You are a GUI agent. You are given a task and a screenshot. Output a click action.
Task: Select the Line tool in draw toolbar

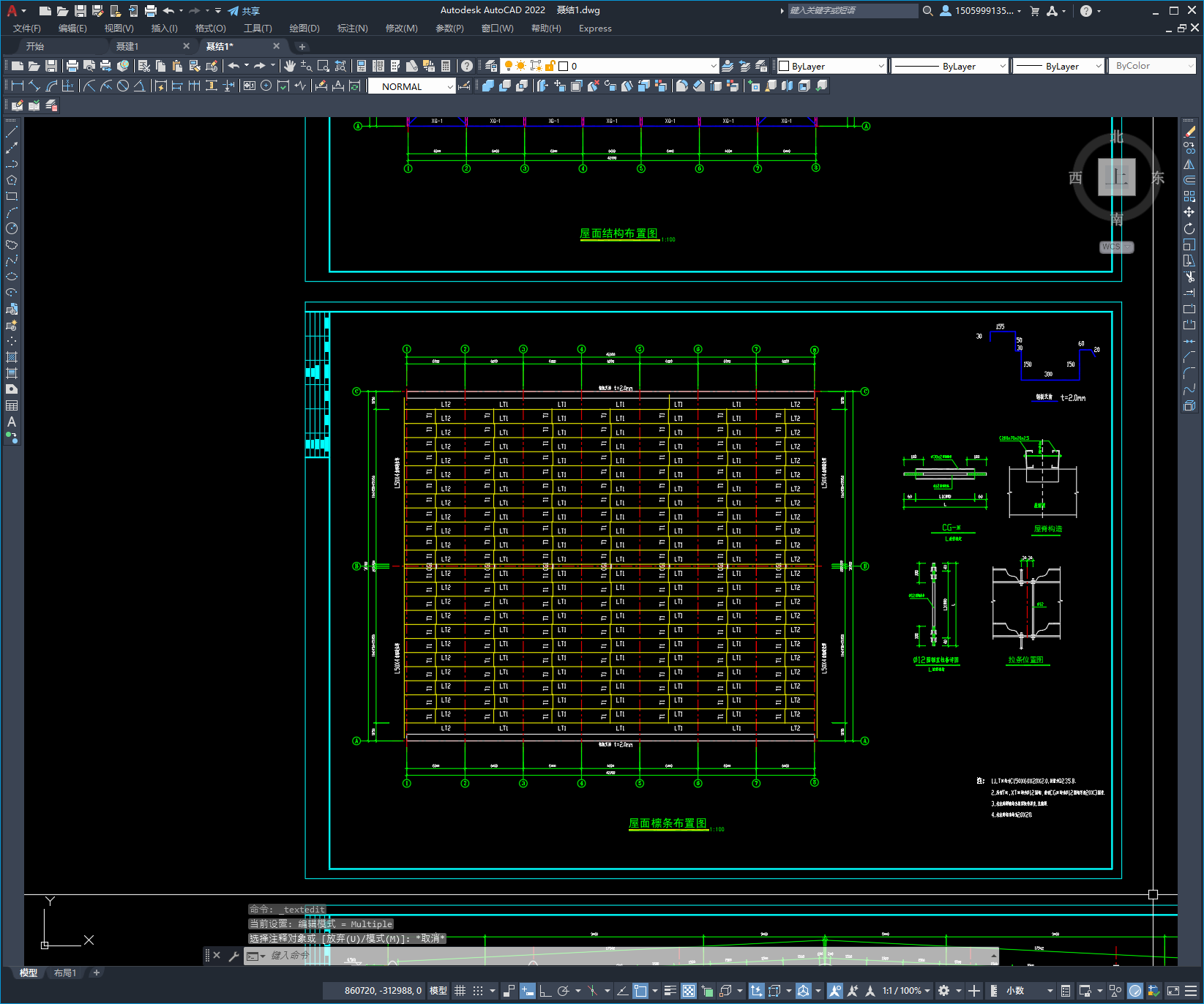pyautogui.click(x=12, y=132)
